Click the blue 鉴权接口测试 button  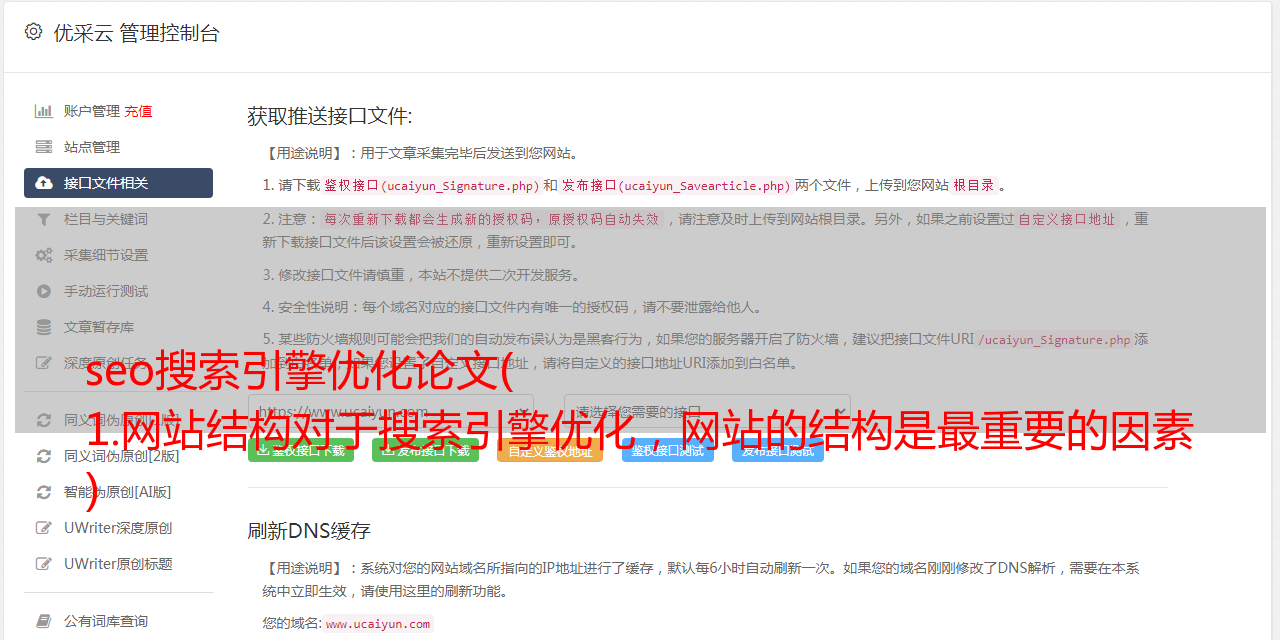pyautogui.click(x=668, y=450)
